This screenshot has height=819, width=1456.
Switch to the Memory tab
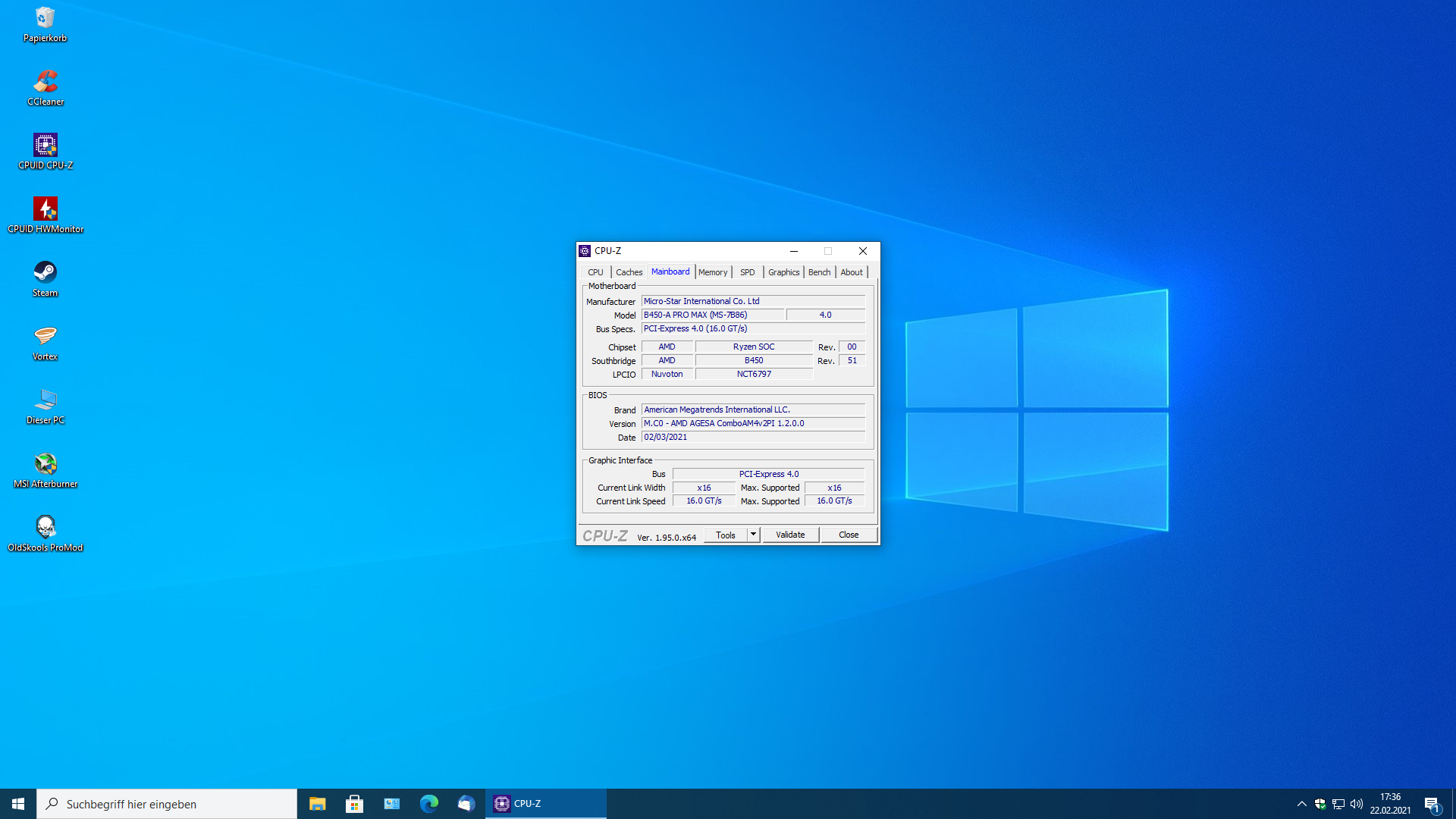coord(713,272)
